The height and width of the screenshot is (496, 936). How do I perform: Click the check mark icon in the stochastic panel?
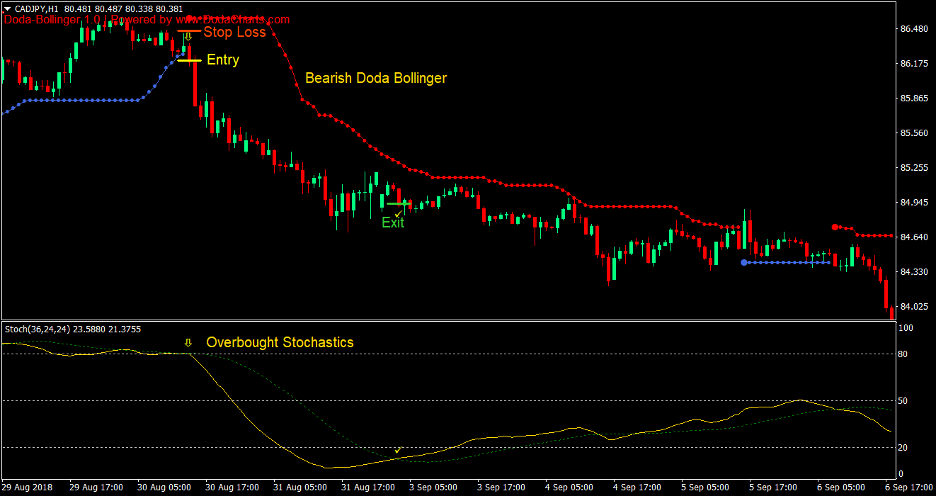pyautogui.click(x=398, y=449)
